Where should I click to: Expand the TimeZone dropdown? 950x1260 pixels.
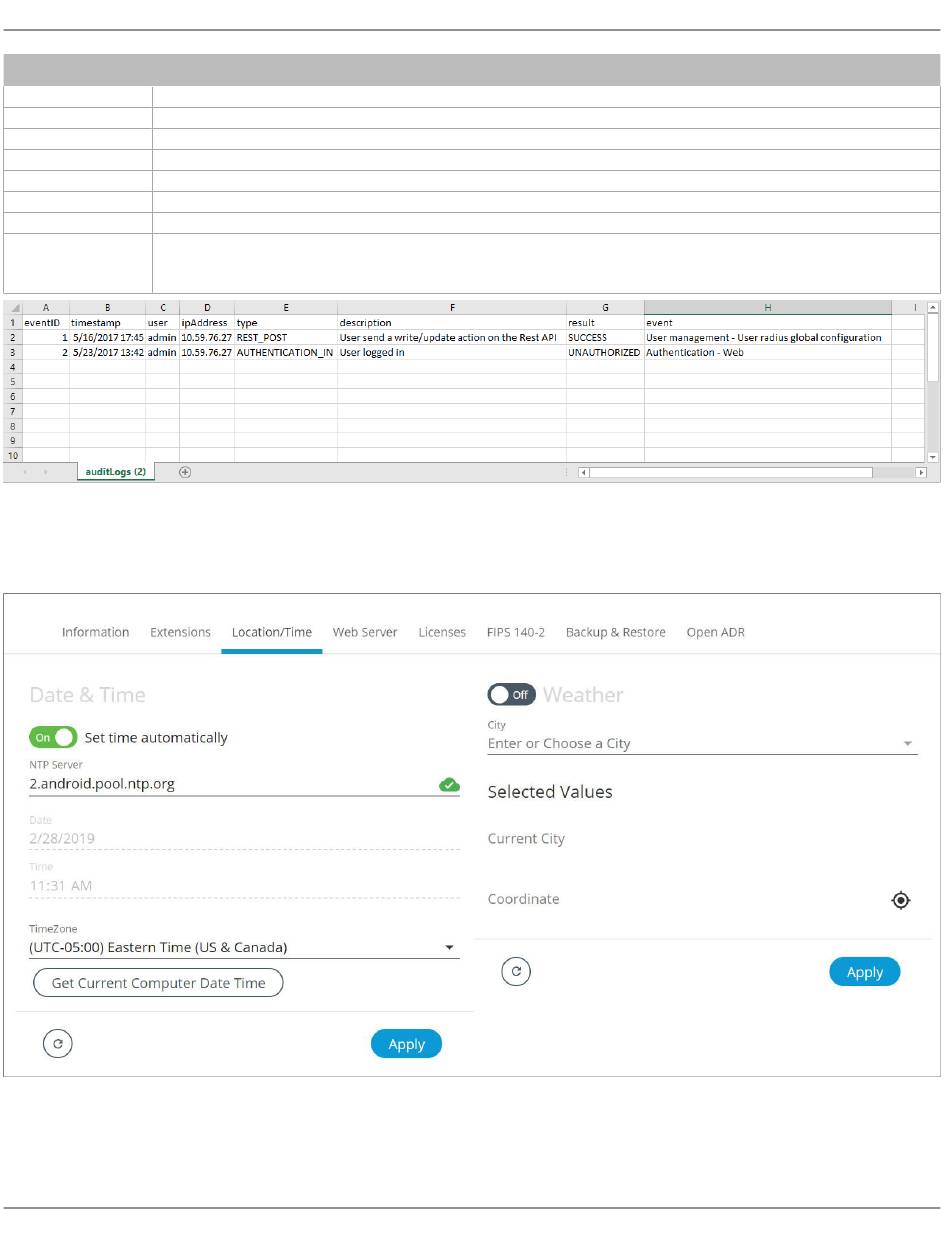(x=449, y=947)
